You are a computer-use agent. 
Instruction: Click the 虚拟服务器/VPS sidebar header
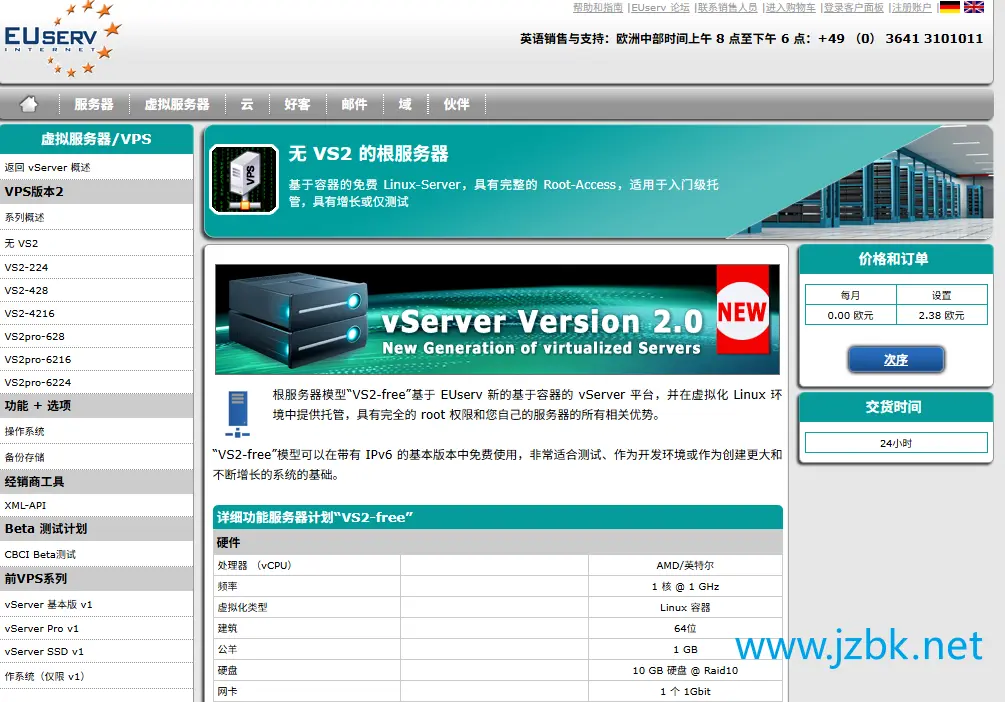(x=96, y=139)
